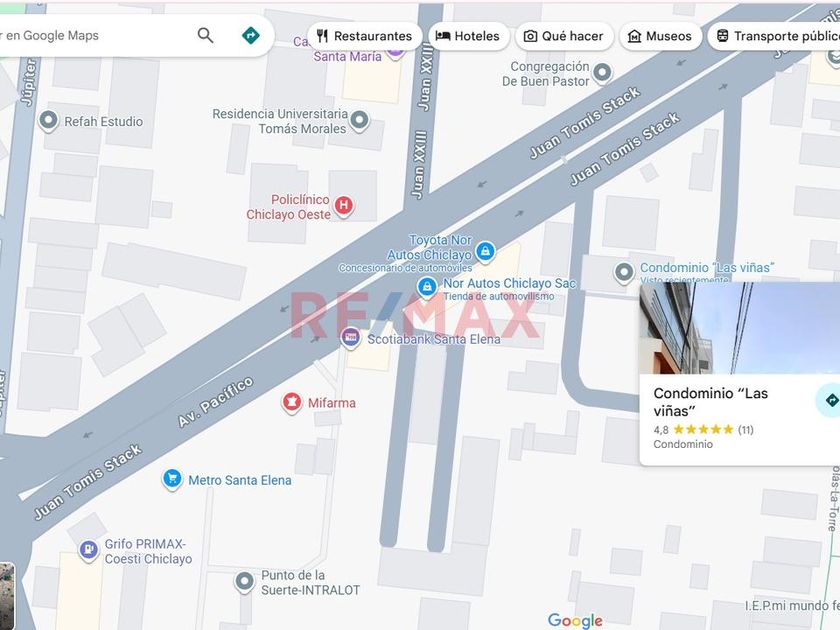The height and width of the screenshot is (630, 840).
Task: Click the Policlínico Chiclayo Oeste label
Action: [288, 207]
